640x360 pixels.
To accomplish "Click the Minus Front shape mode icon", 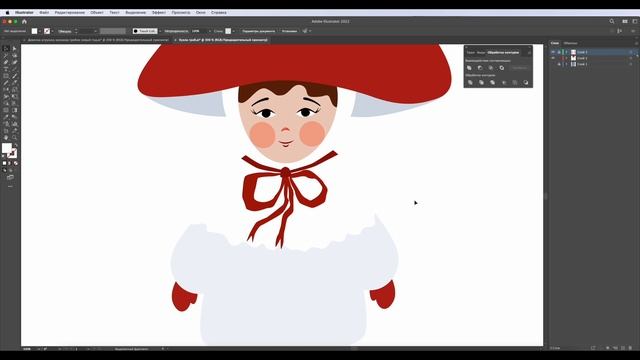I will tap(480, 68).
